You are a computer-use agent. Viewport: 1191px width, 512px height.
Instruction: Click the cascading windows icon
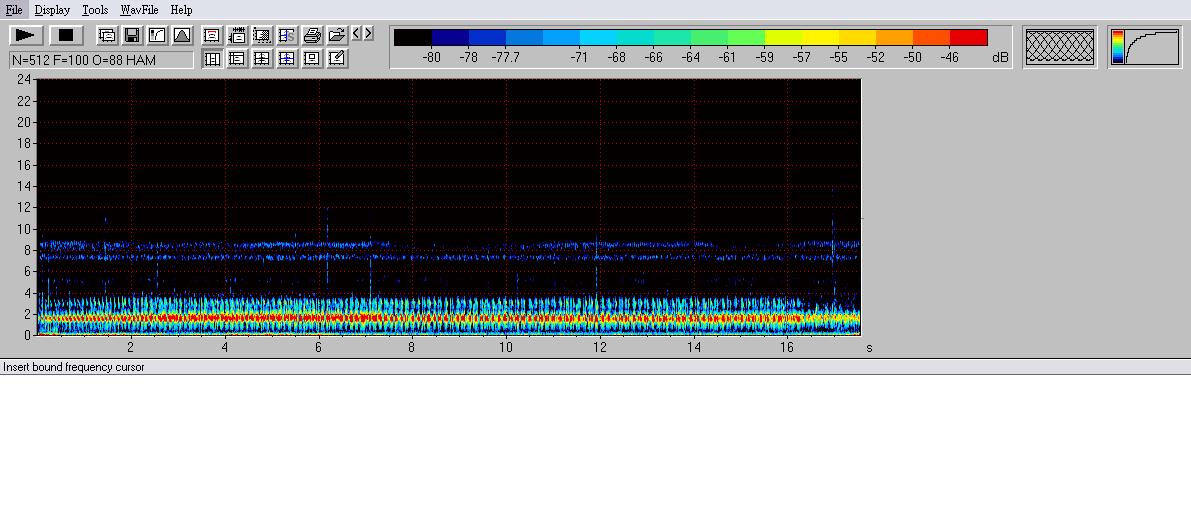point(107,35)
